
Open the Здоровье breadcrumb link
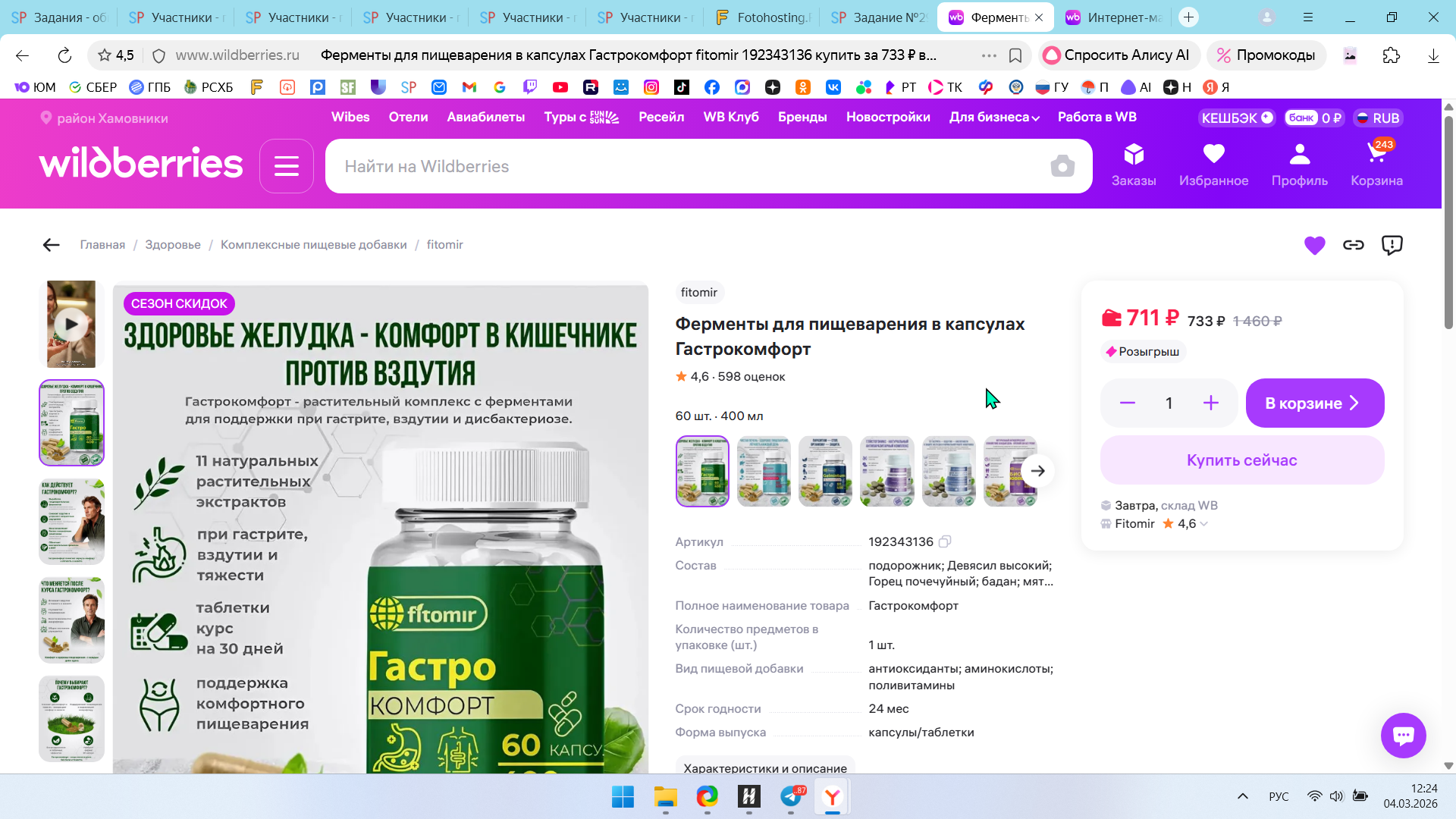point(173,245)
